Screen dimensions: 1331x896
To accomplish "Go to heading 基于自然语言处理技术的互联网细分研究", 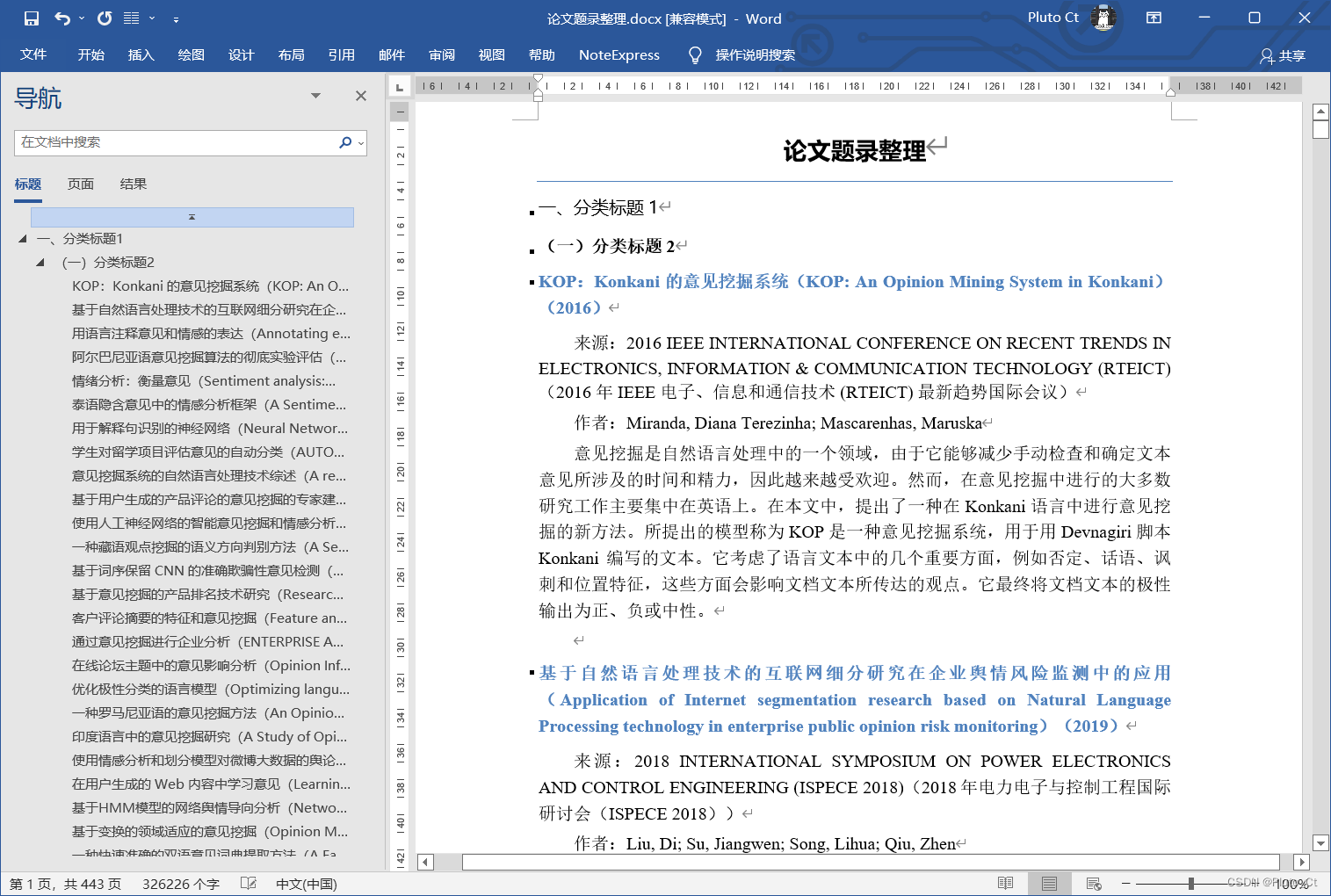I will click(209, 310).
